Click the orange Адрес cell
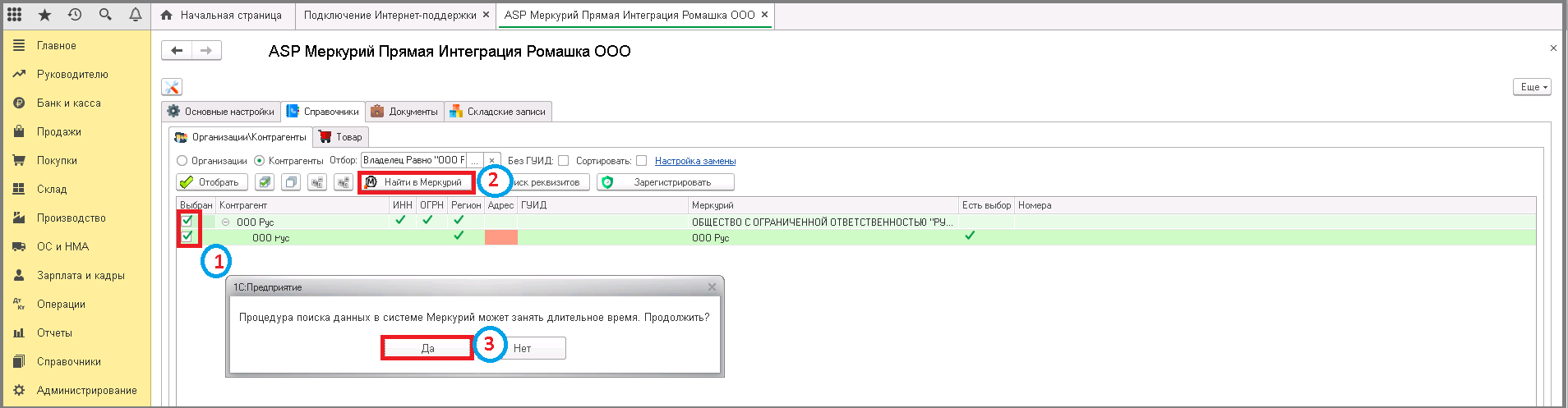Viewport: 1568px width, 408px height. tap(501, 237)
